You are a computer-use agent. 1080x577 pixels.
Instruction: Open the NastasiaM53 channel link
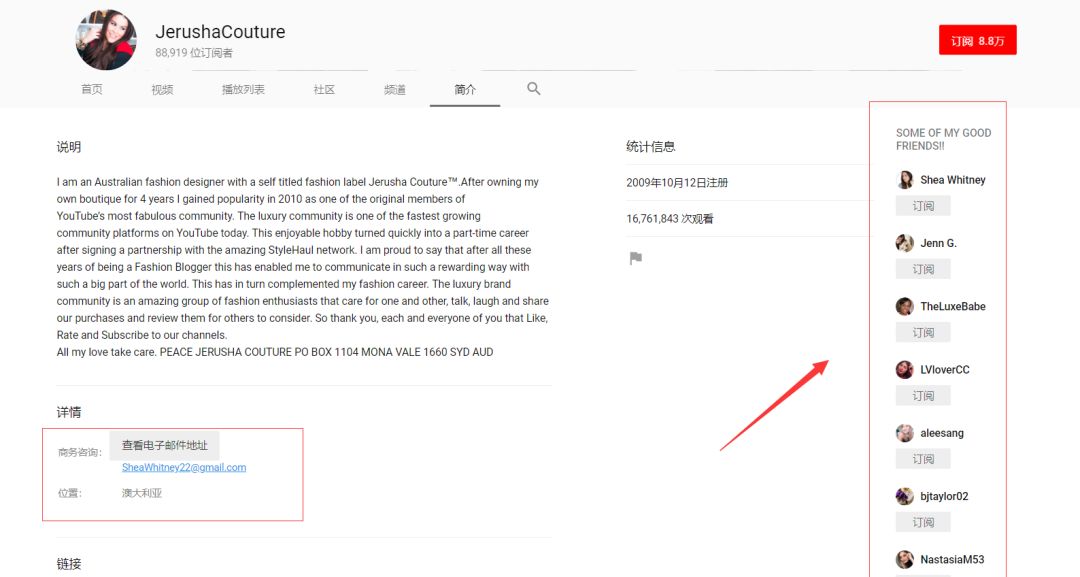pos(952,560)
